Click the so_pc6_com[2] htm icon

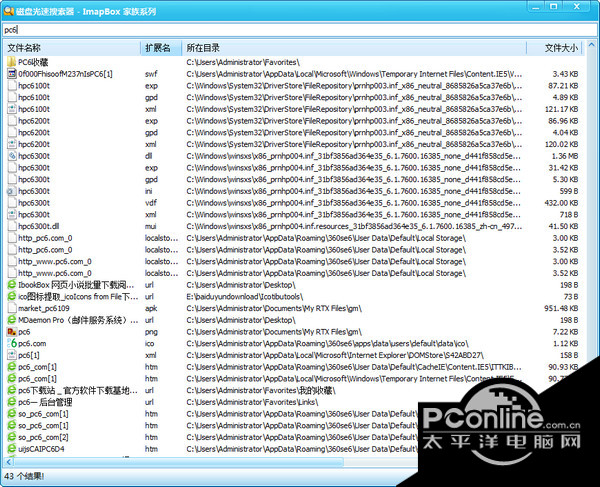12,437
